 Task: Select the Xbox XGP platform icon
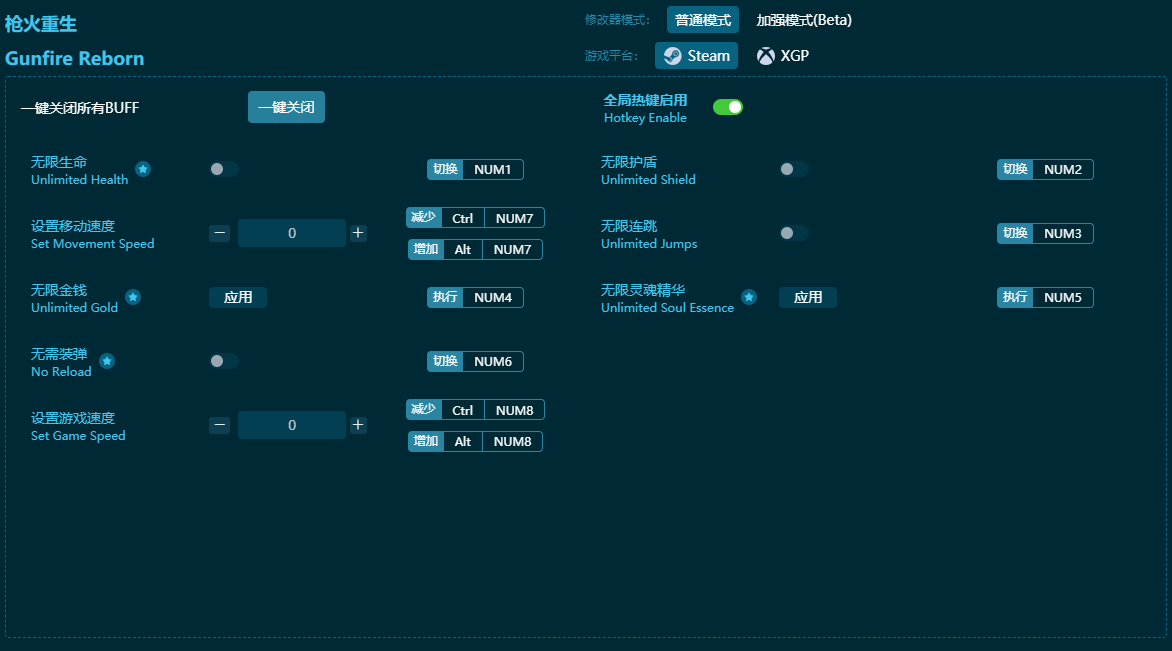[765, 56]
